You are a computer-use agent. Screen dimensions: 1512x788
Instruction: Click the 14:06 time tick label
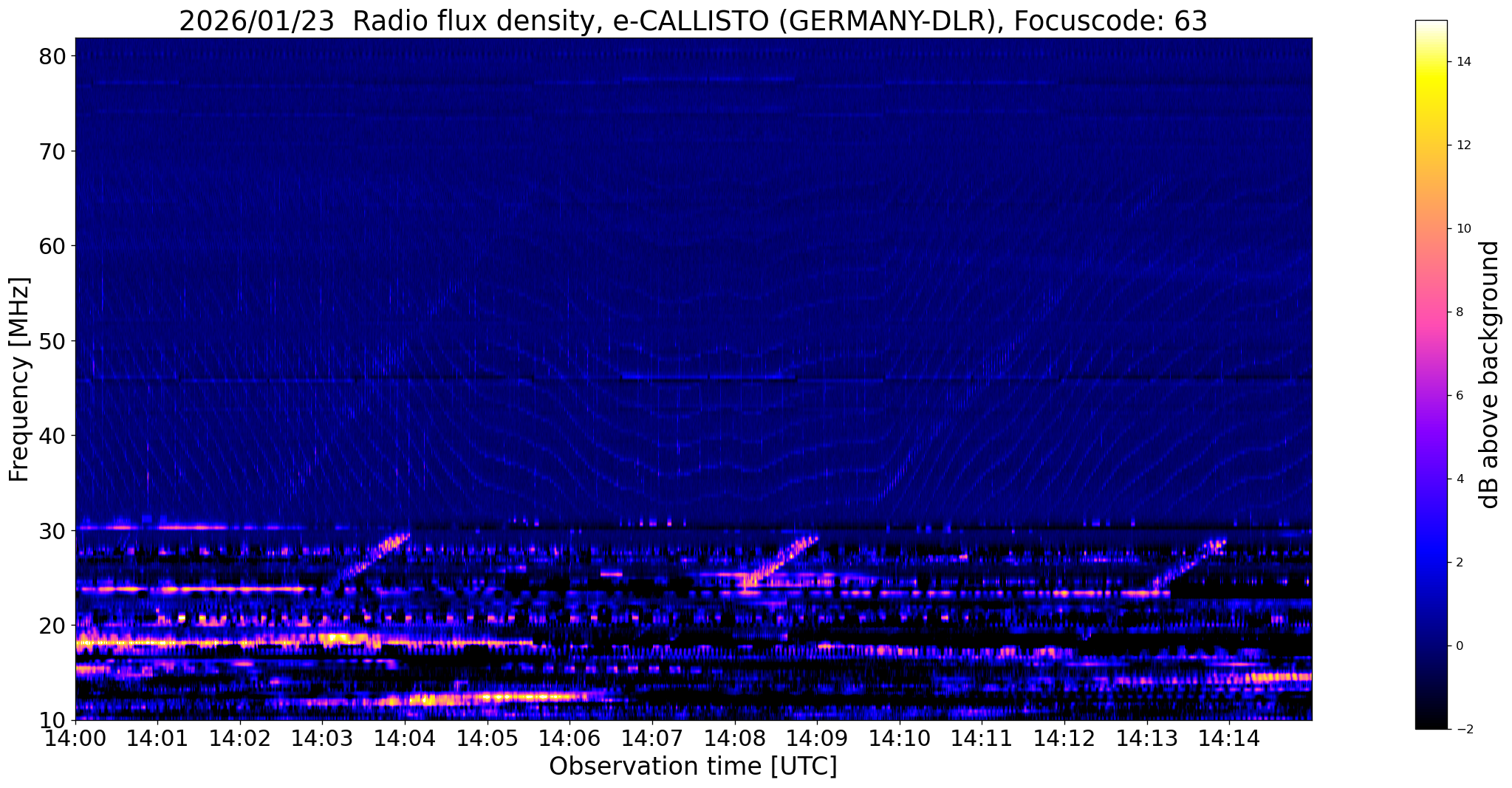(x=569, y=737)
